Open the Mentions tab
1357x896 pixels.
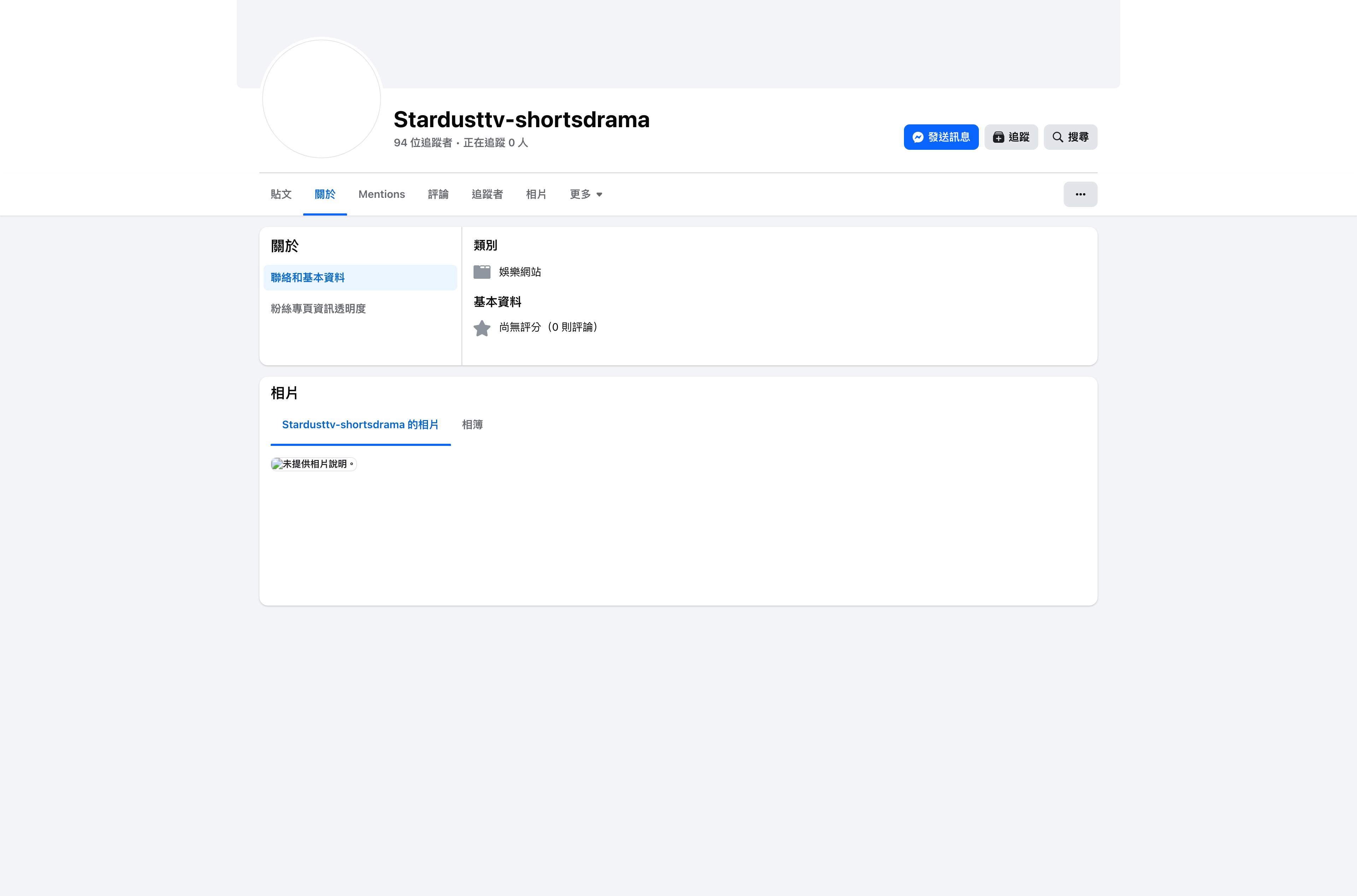tap(381, 194)
